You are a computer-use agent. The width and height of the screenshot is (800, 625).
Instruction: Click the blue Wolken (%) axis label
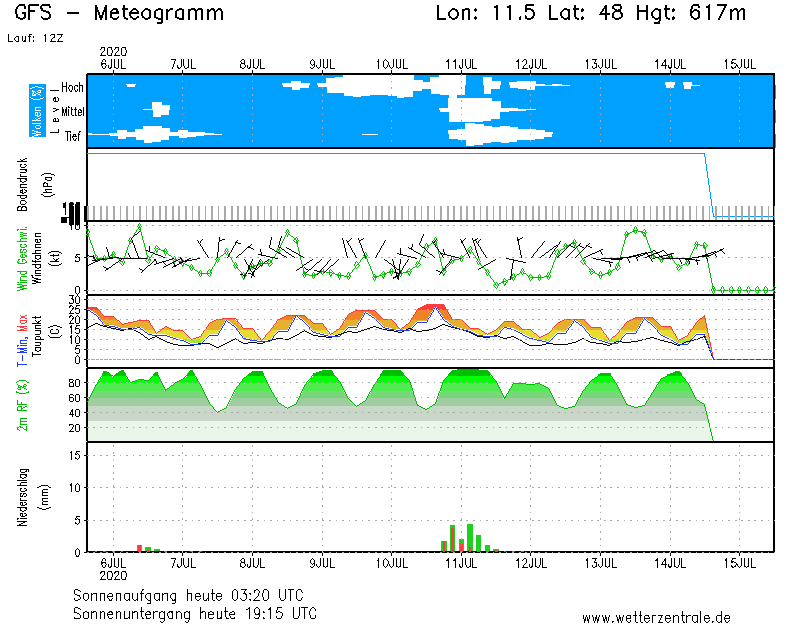coord(36,111)
